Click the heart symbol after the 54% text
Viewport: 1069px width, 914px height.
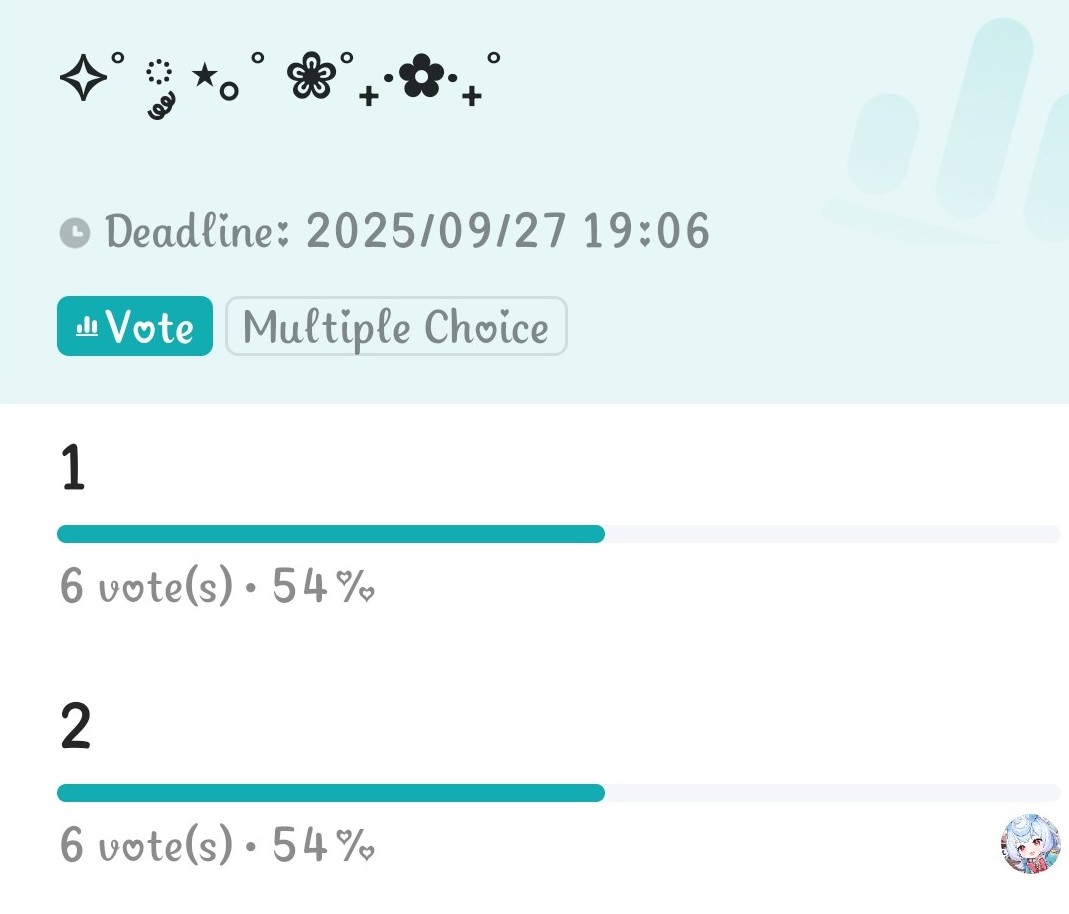(x=366, y=594)
